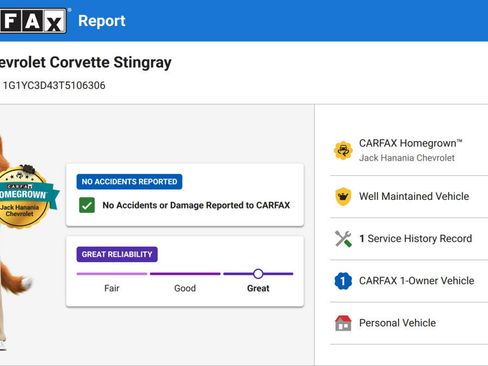Click the GREAT RELIABILITY purple label
488x366 pixels.
tap(117, 254)
